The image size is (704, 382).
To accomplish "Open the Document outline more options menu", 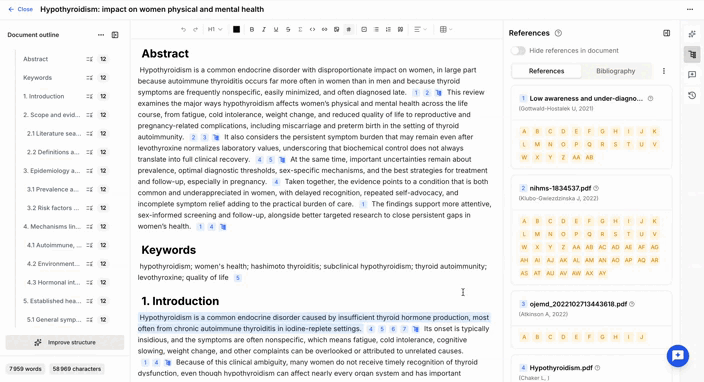I will coord(101,35).
